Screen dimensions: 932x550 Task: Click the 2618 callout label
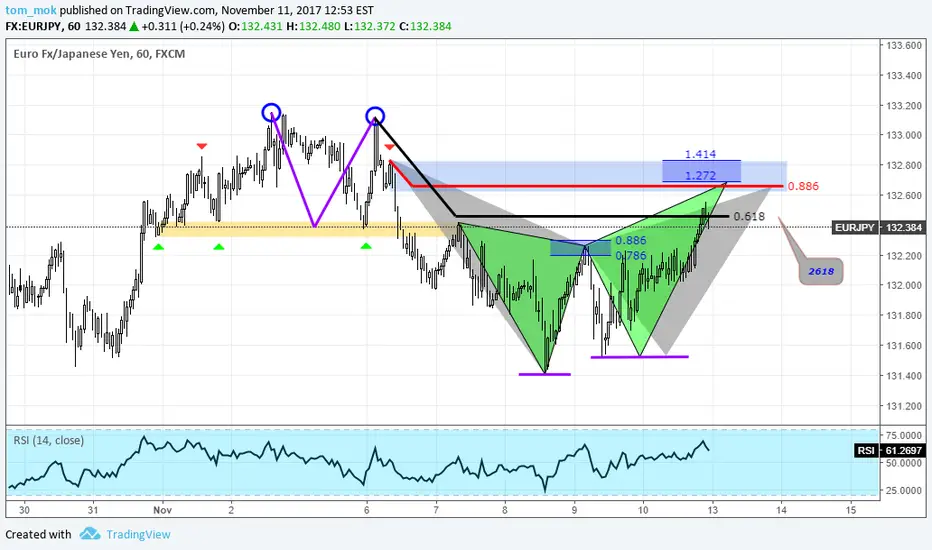pyautogui.click(x=820, y=271)
